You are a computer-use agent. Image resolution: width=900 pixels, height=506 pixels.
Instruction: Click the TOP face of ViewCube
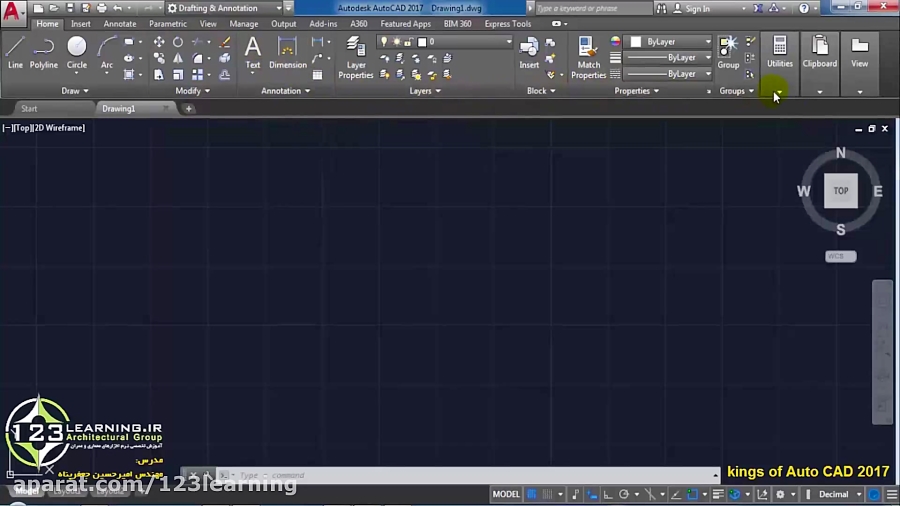pyautogui.click(x=841, y=191)
